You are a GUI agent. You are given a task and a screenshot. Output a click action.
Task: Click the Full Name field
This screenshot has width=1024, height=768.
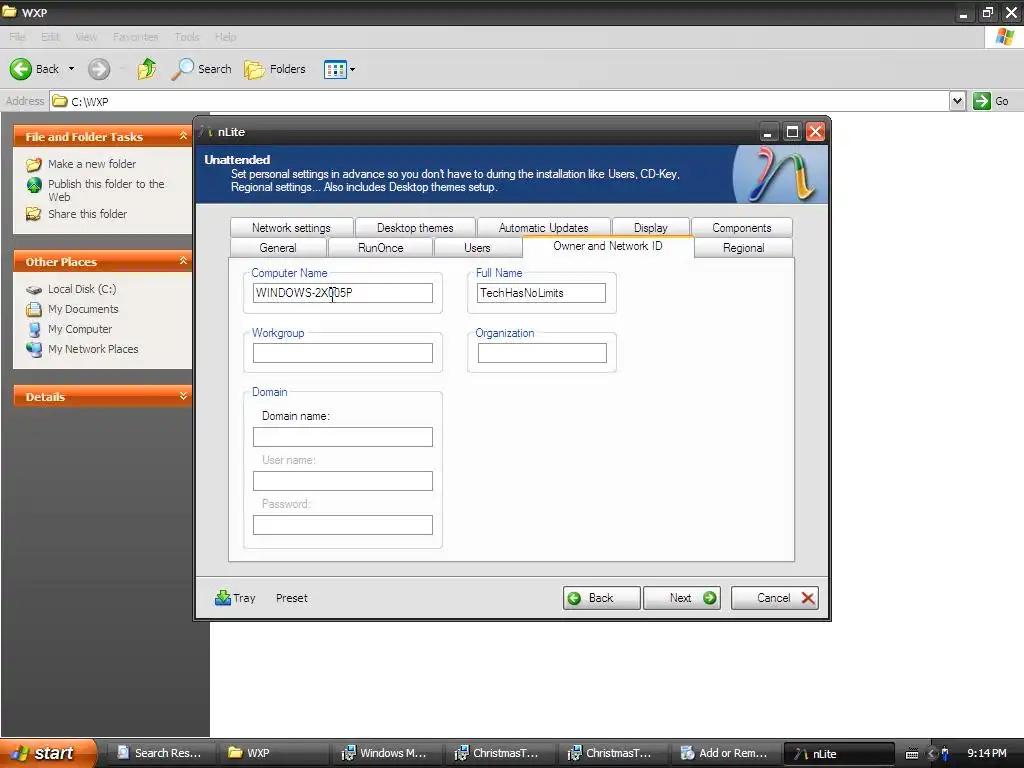click(541, 293)
